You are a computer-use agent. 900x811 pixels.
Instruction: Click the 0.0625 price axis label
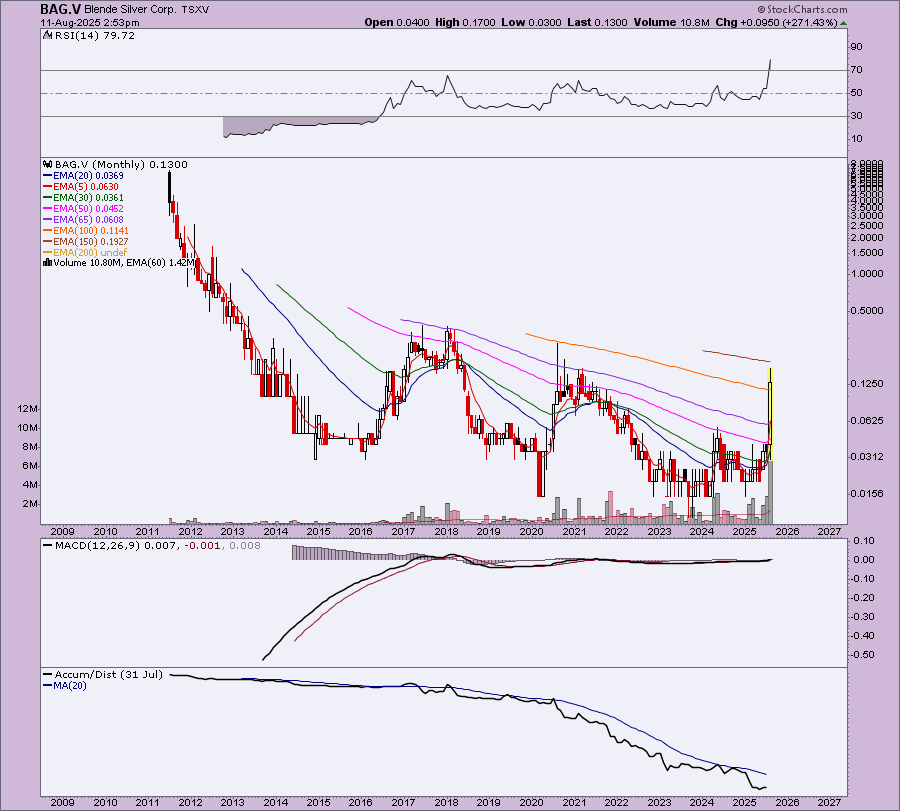coord(867,421)
